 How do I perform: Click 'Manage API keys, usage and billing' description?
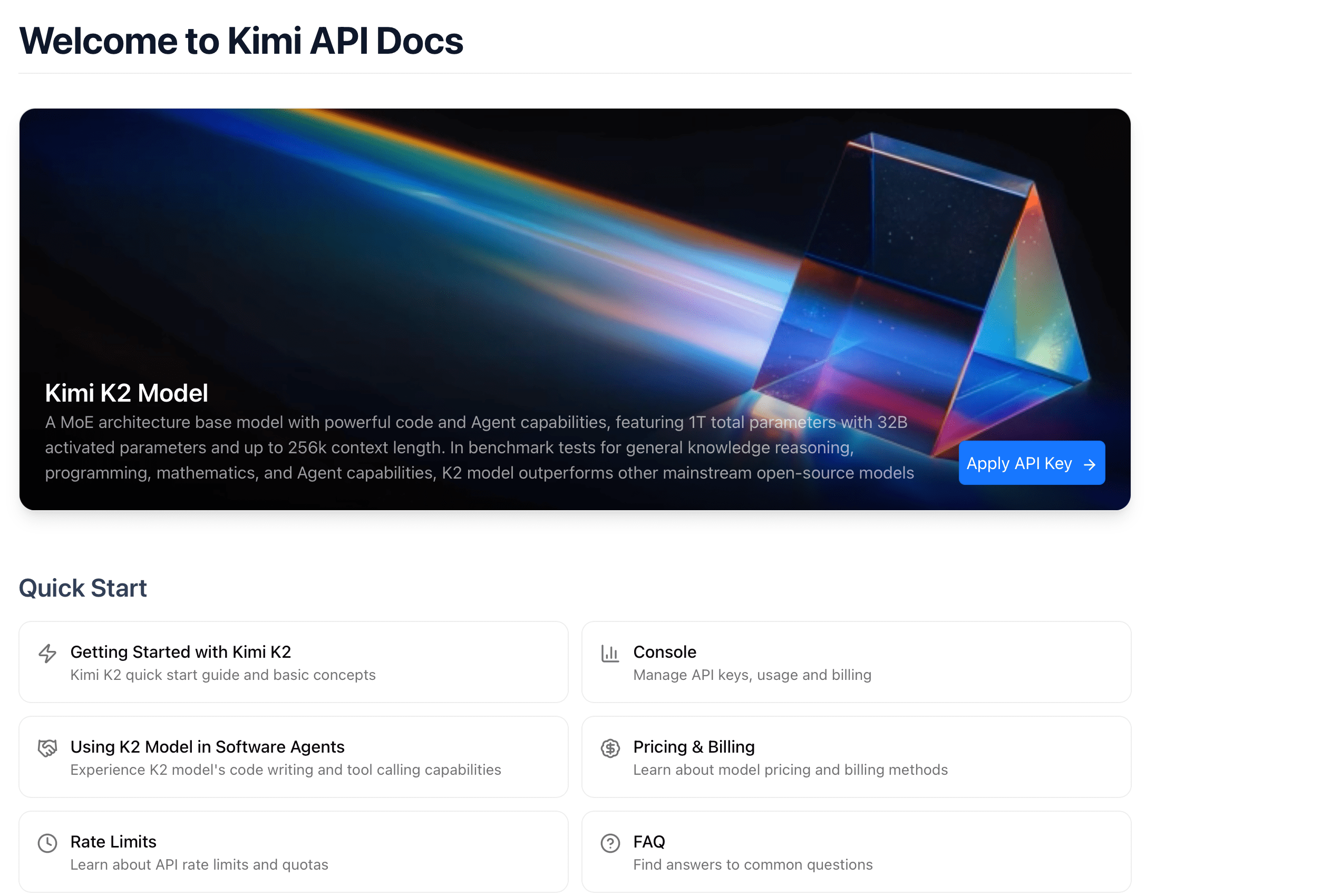pos(752,675)
